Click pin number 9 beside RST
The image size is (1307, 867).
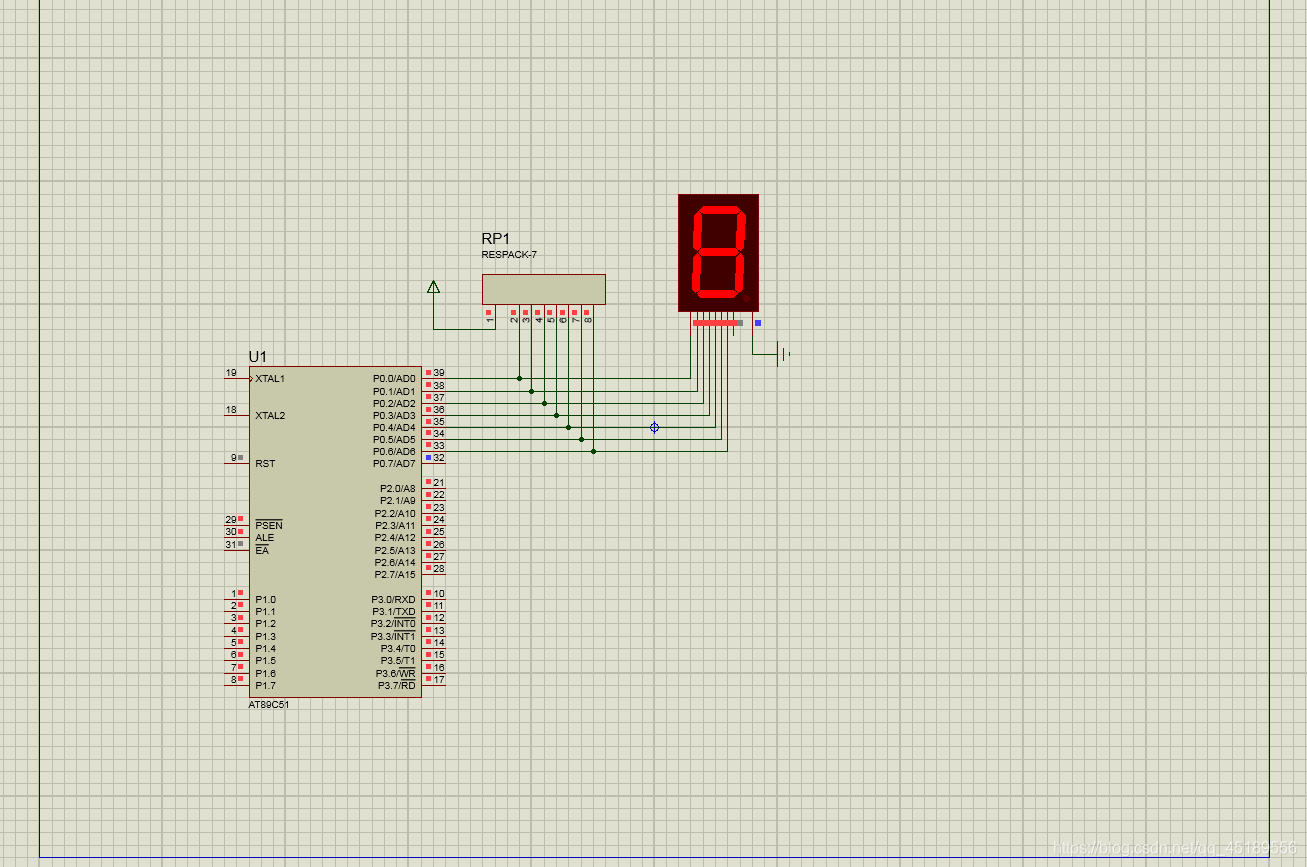[x=233, y=458]
